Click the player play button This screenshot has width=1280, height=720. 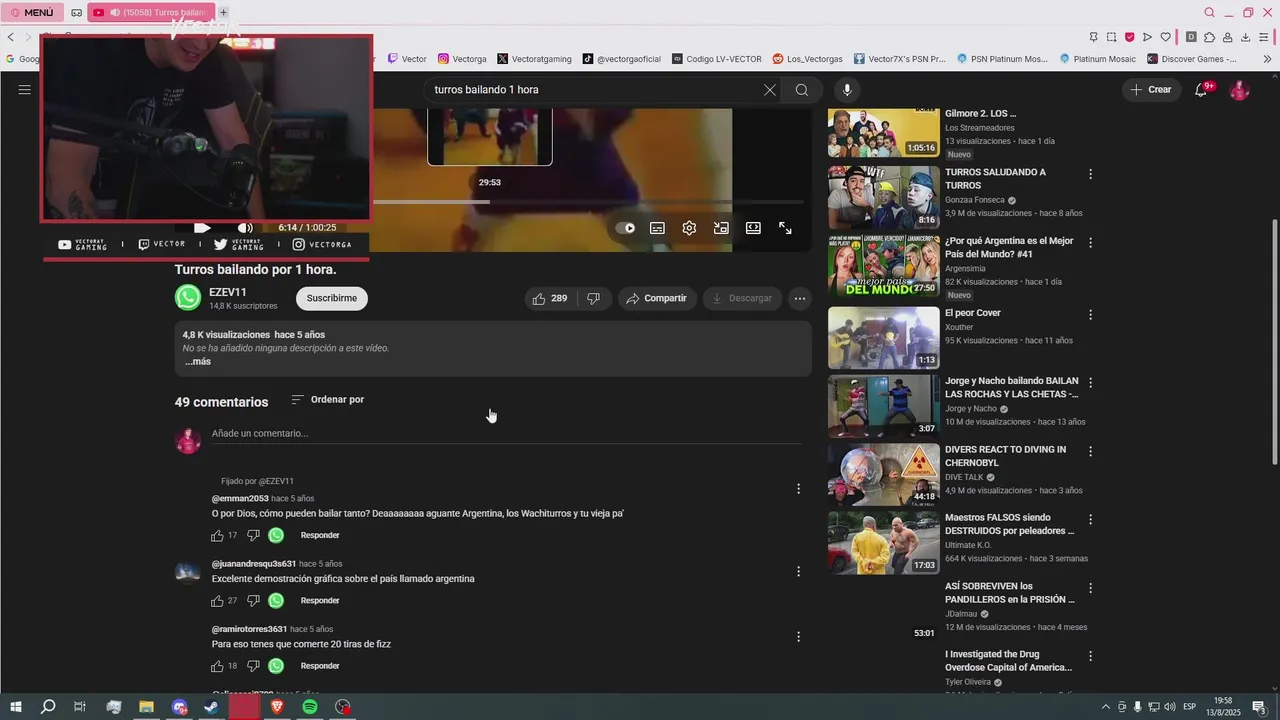202,228
